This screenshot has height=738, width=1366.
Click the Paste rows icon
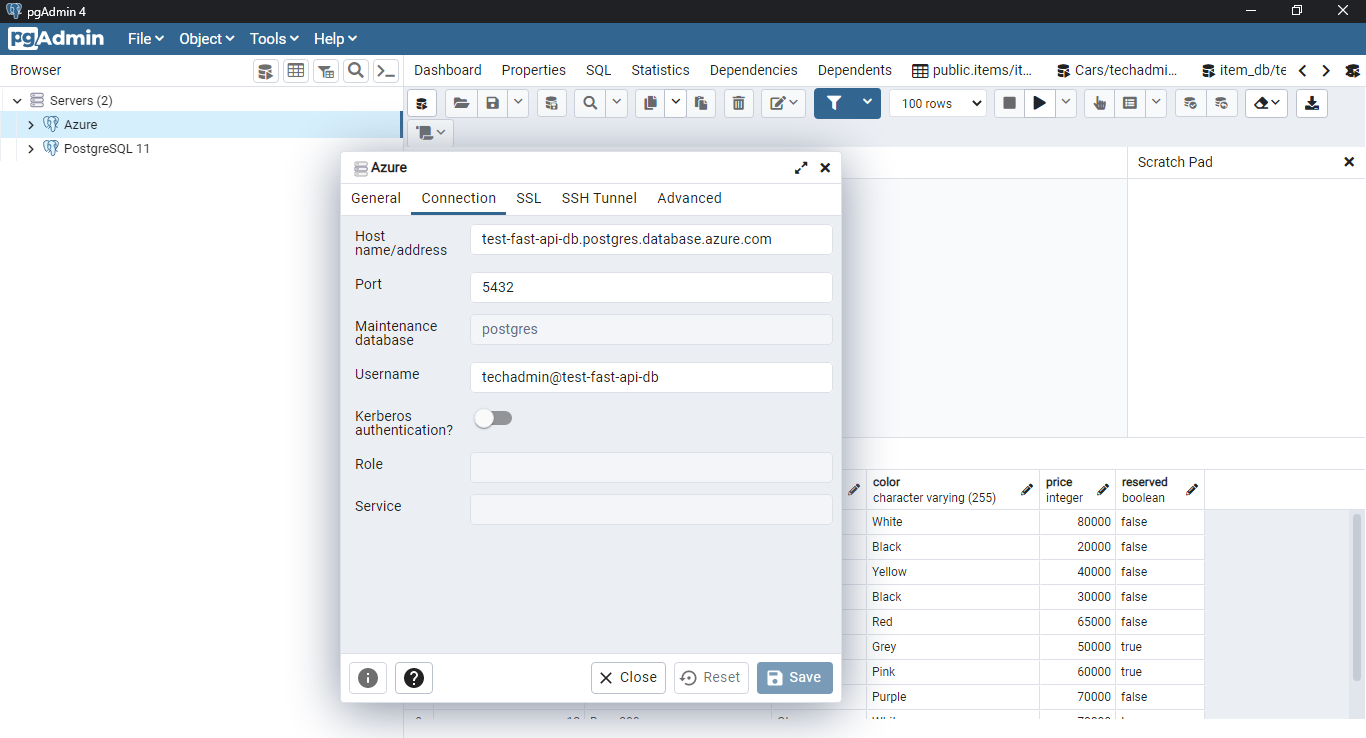pyautogui.click(x=701, y=103)
